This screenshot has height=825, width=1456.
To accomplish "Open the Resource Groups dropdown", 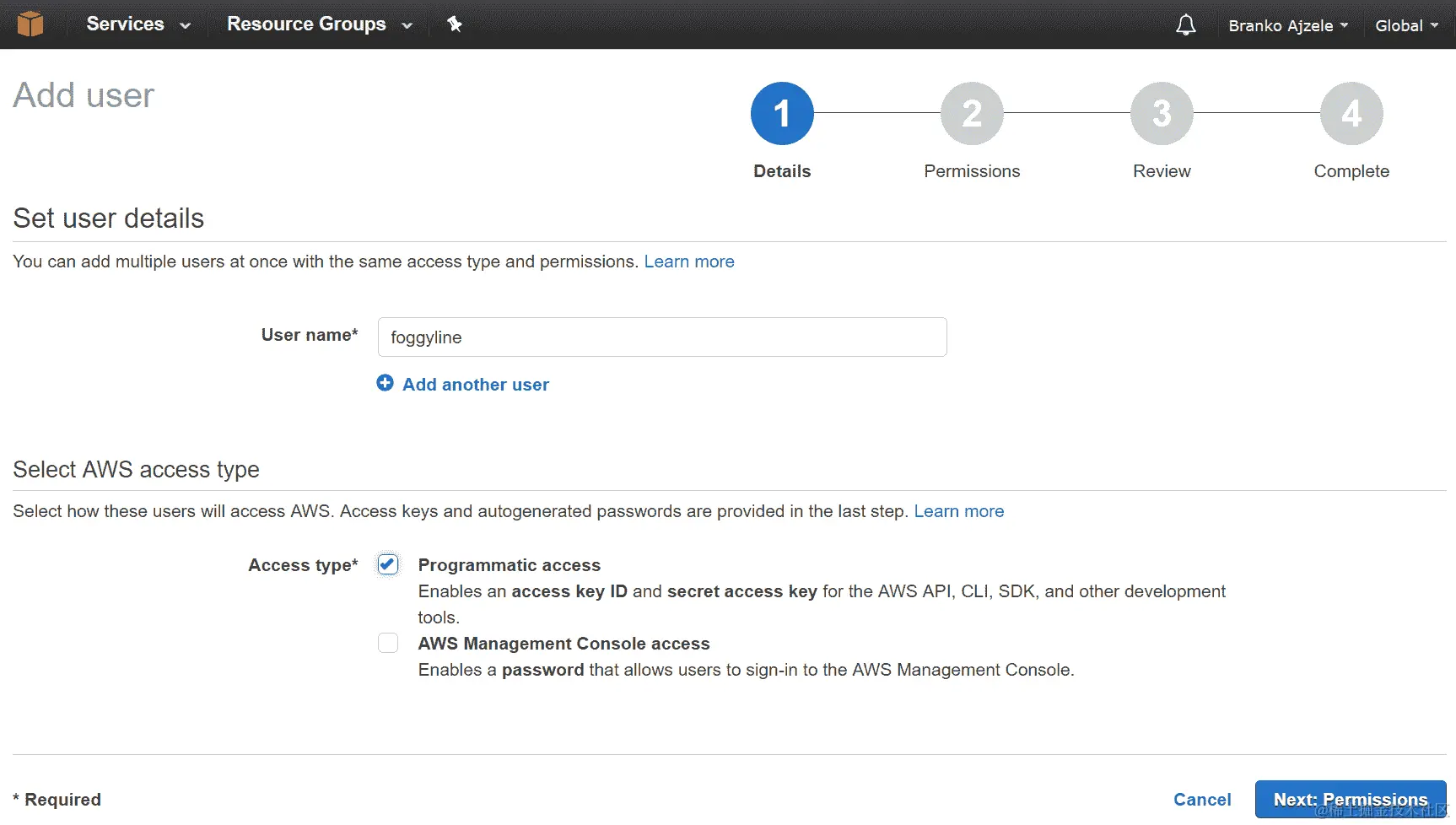I will tap(320, 24).
